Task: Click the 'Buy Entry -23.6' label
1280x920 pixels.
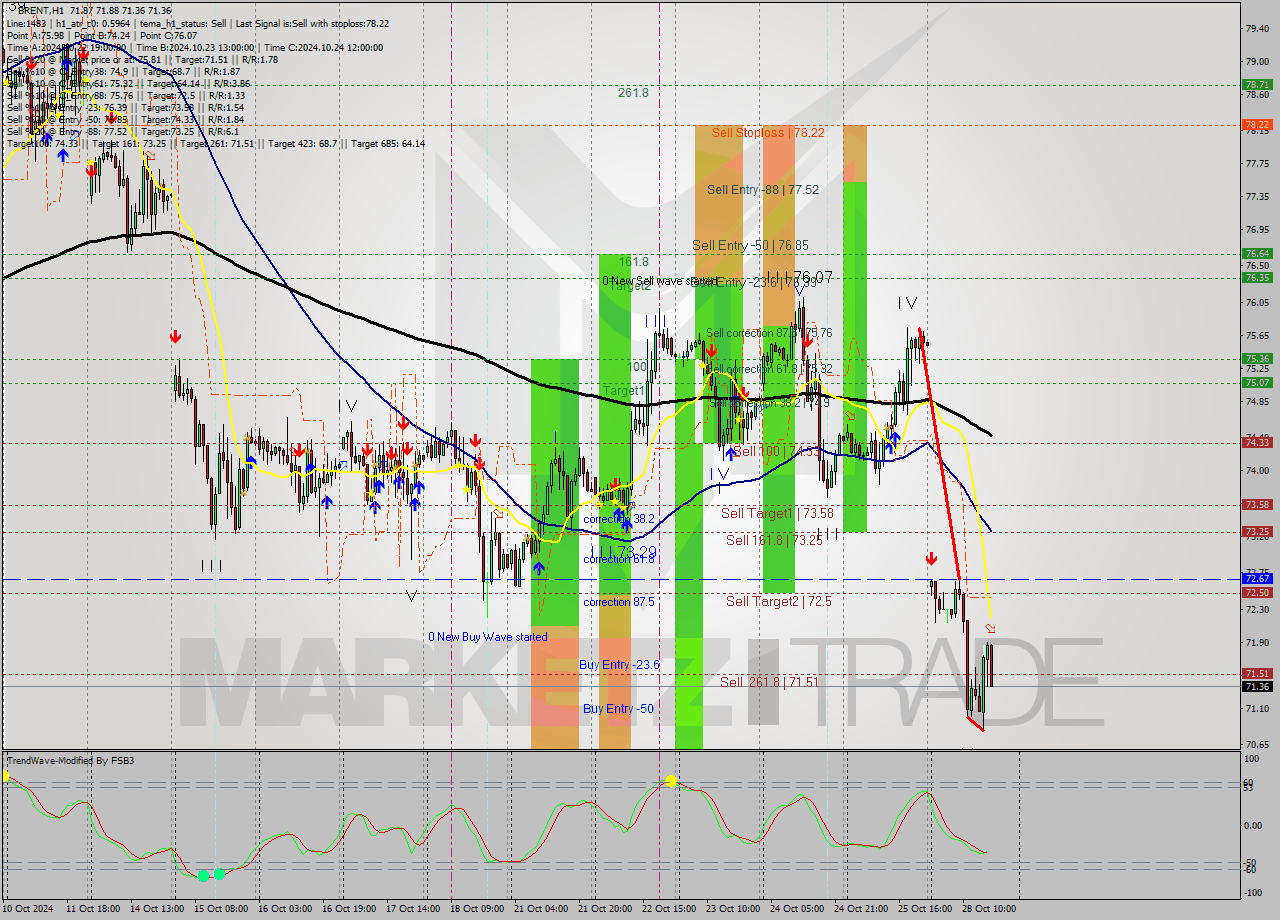Action: pos(619,664)
